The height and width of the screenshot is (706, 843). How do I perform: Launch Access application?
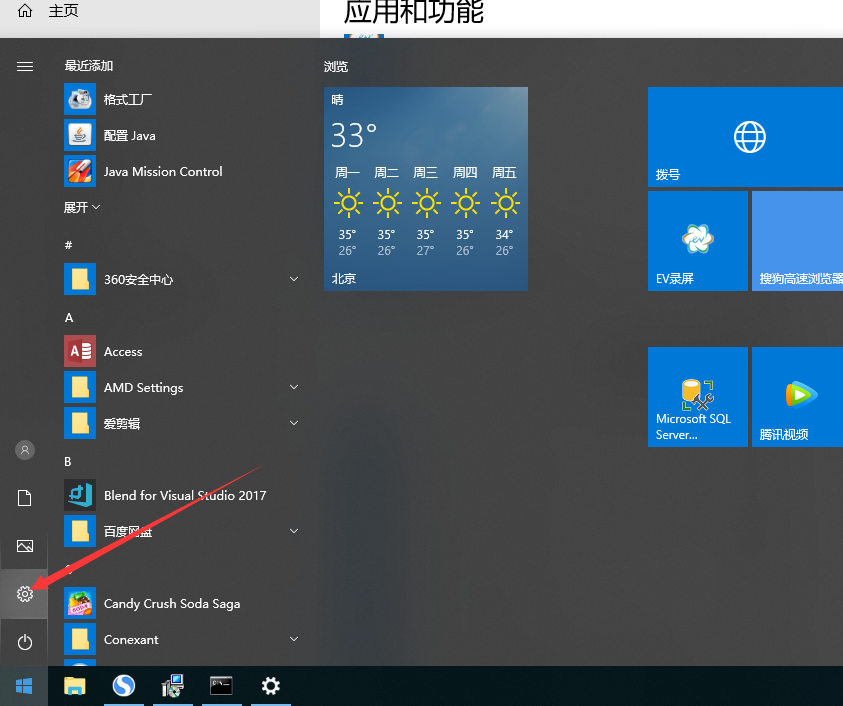(181, 351)
